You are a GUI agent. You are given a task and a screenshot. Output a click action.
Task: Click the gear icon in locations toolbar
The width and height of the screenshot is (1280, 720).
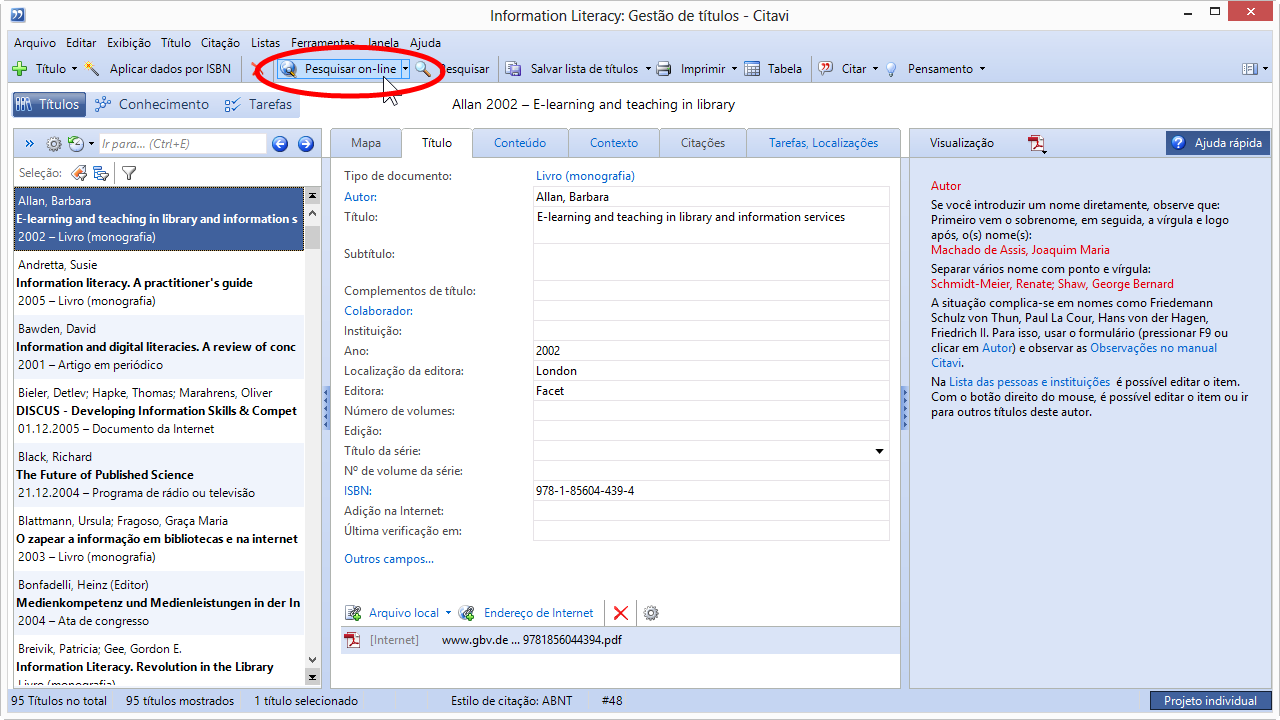tap(651, 613)
